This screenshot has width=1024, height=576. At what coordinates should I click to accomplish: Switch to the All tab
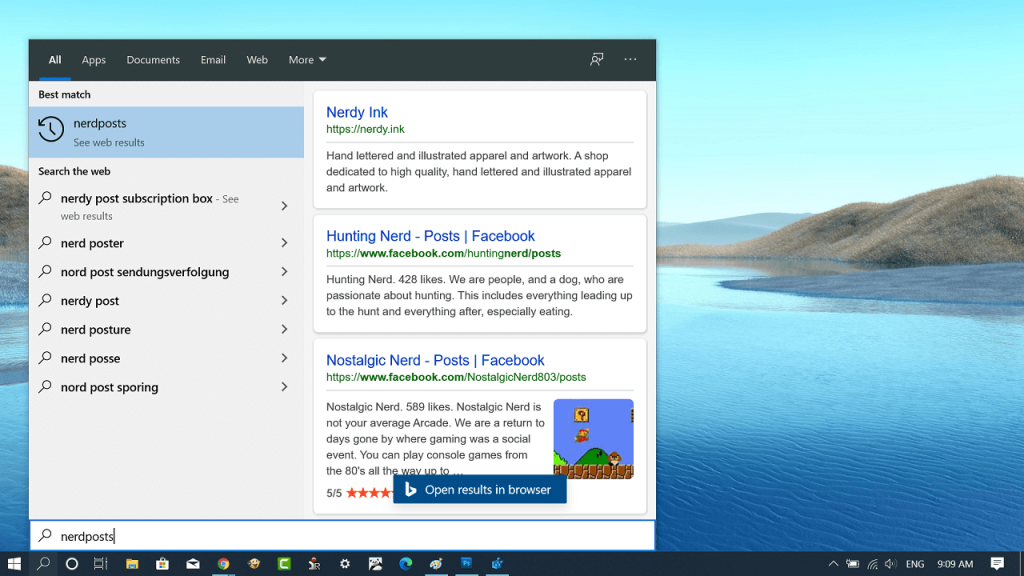[55, 59]
